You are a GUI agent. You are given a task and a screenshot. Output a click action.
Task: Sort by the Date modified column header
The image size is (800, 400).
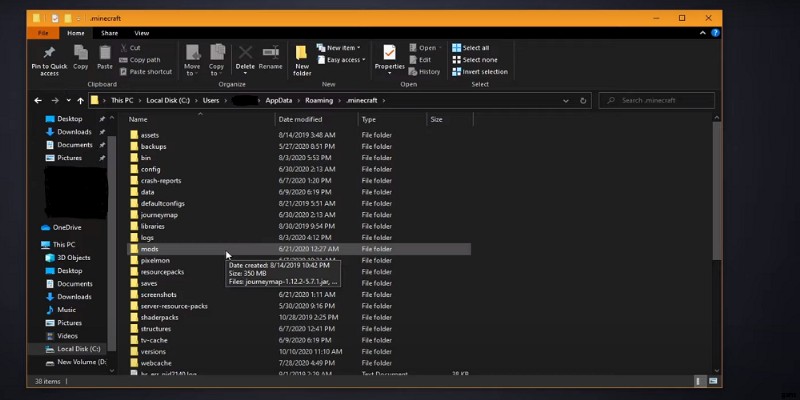299,119
